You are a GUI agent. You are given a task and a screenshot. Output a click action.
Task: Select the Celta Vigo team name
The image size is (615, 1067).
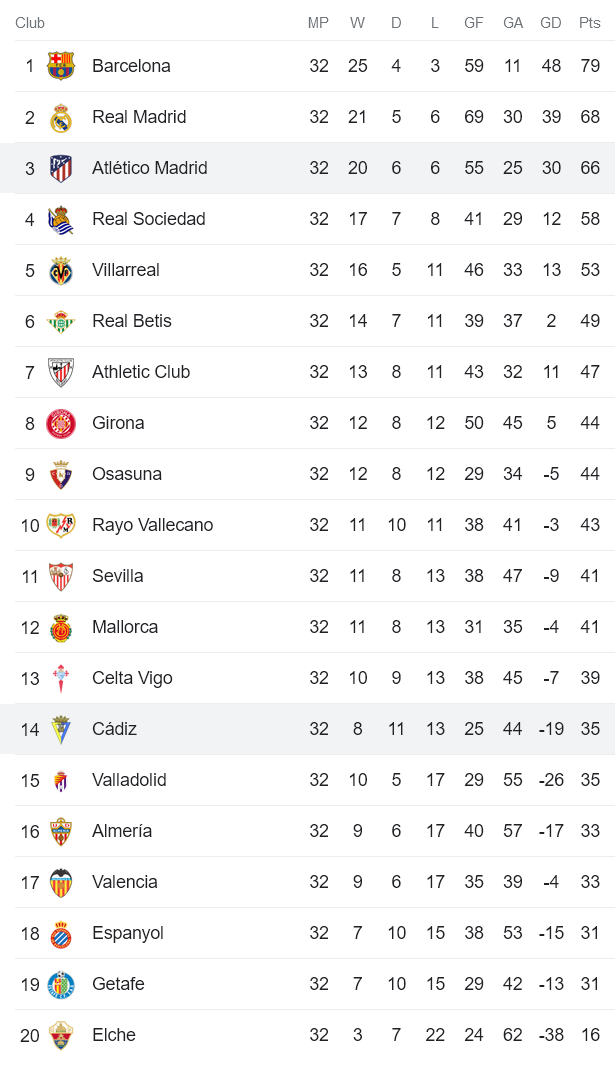(x=132, y=678)
